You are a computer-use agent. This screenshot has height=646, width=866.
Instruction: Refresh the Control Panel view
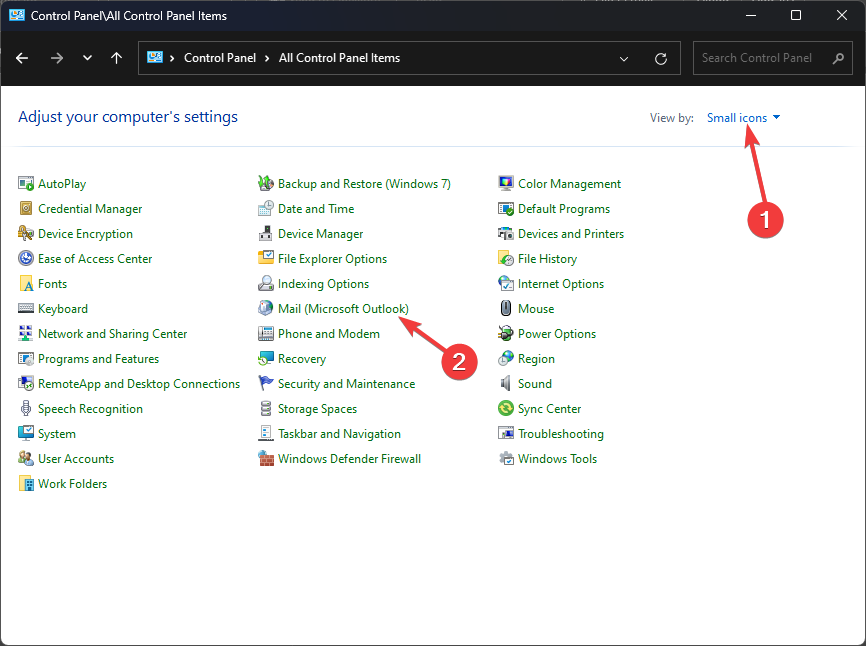click(661, 59)
